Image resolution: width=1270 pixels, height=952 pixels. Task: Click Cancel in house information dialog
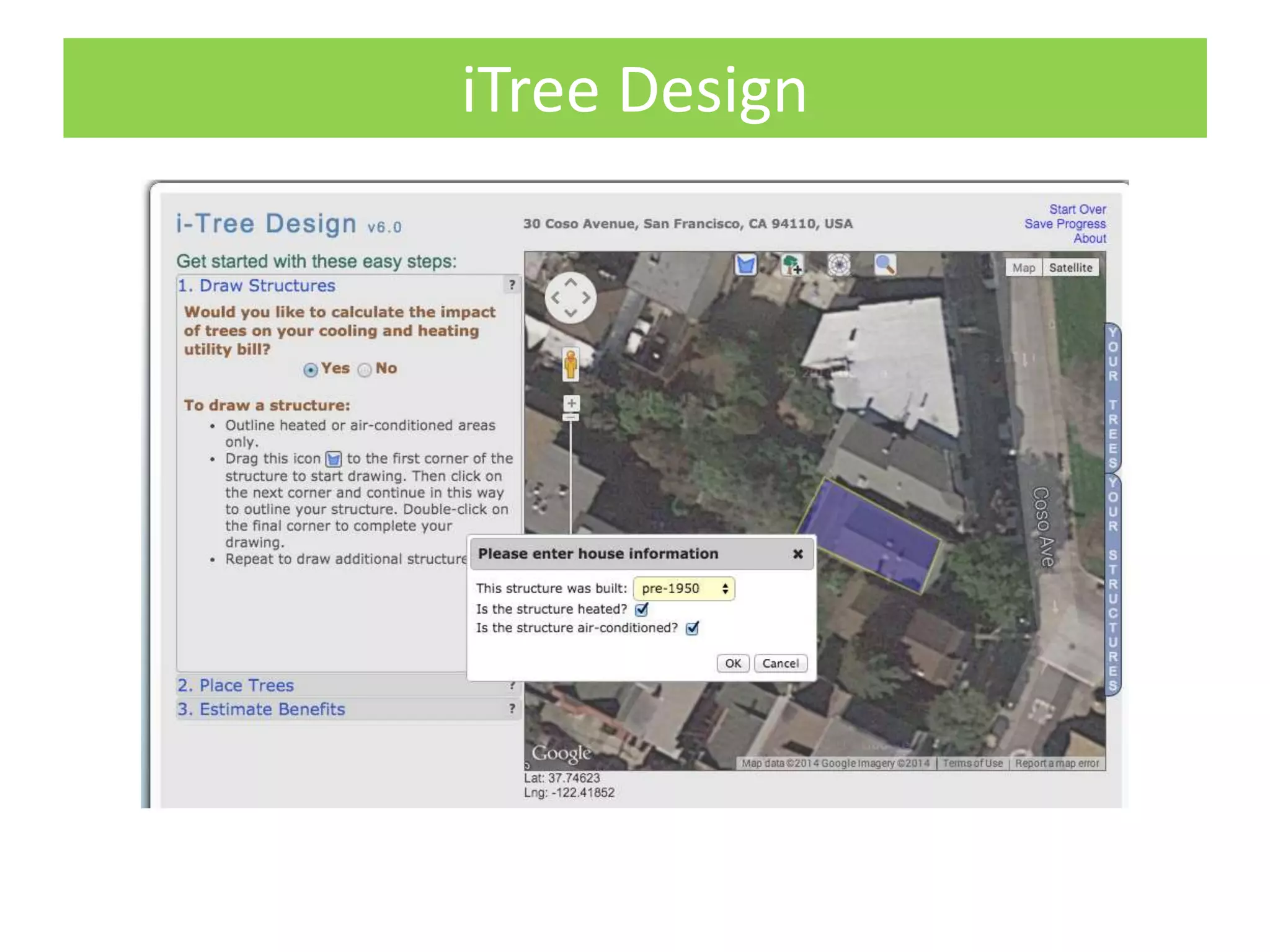click(x=781, y=664)
